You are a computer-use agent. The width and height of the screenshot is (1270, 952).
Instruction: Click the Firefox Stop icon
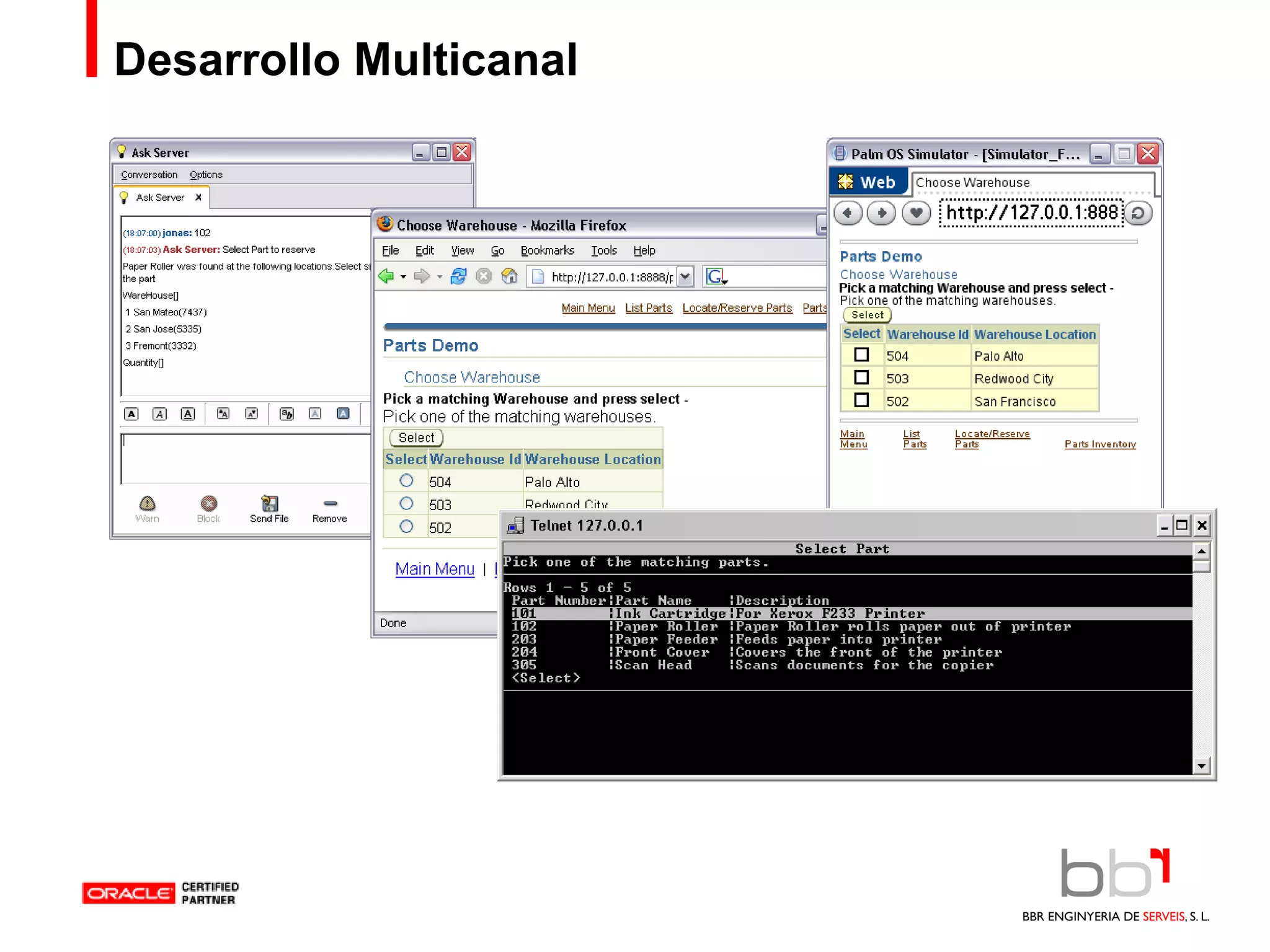tap(484, 276)
